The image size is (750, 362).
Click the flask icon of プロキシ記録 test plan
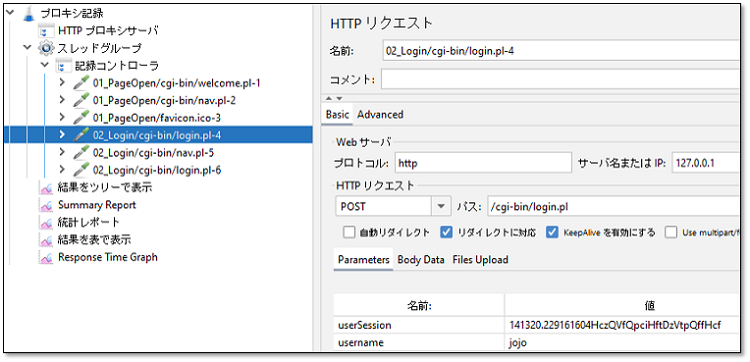coord(30,14)
